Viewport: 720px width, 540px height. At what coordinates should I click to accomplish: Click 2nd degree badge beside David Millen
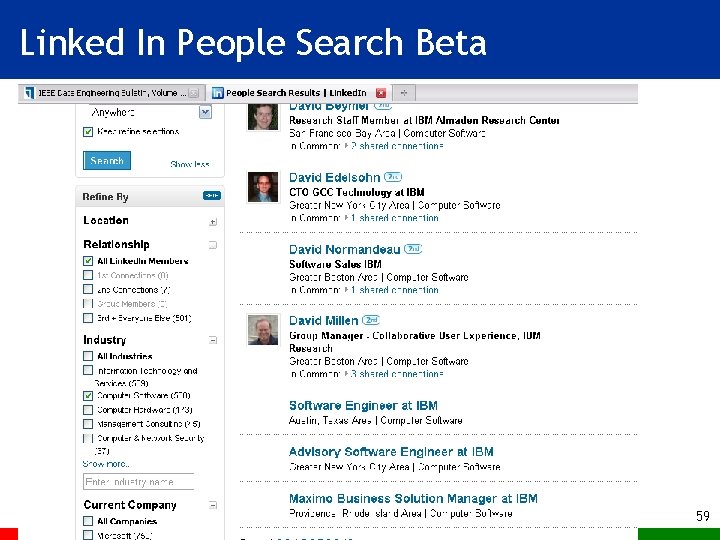click(x=371, y=320)
